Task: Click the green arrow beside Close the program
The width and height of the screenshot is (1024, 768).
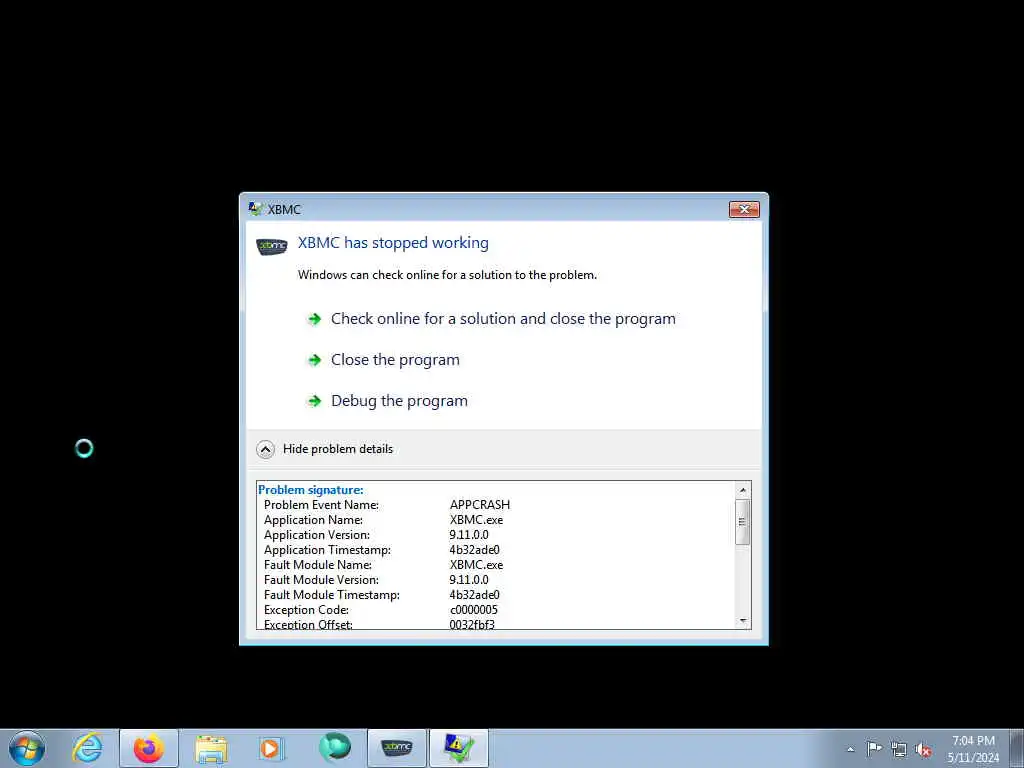Action: pos(315,360)
